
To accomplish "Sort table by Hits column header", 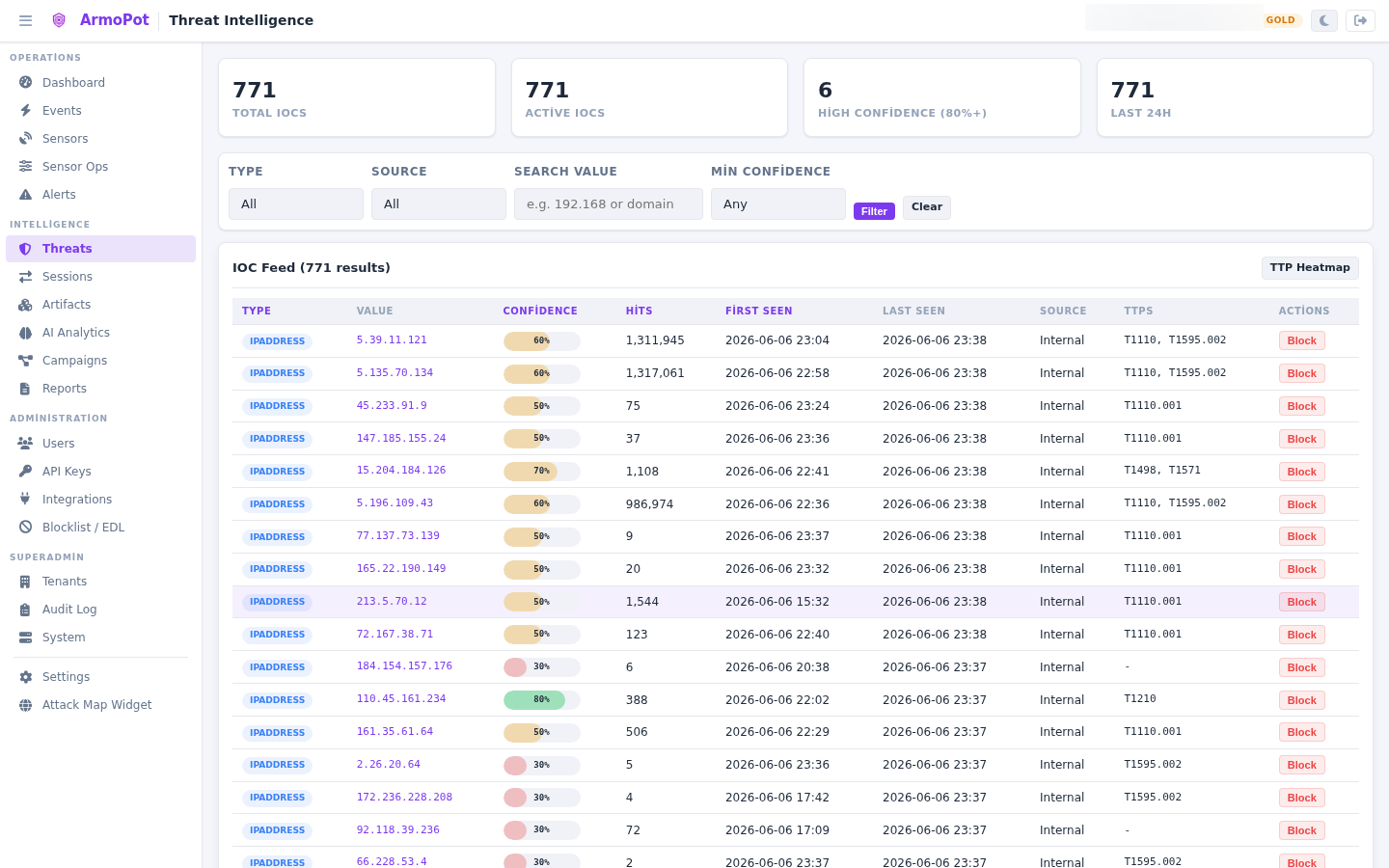I will (x=640, y=311).
